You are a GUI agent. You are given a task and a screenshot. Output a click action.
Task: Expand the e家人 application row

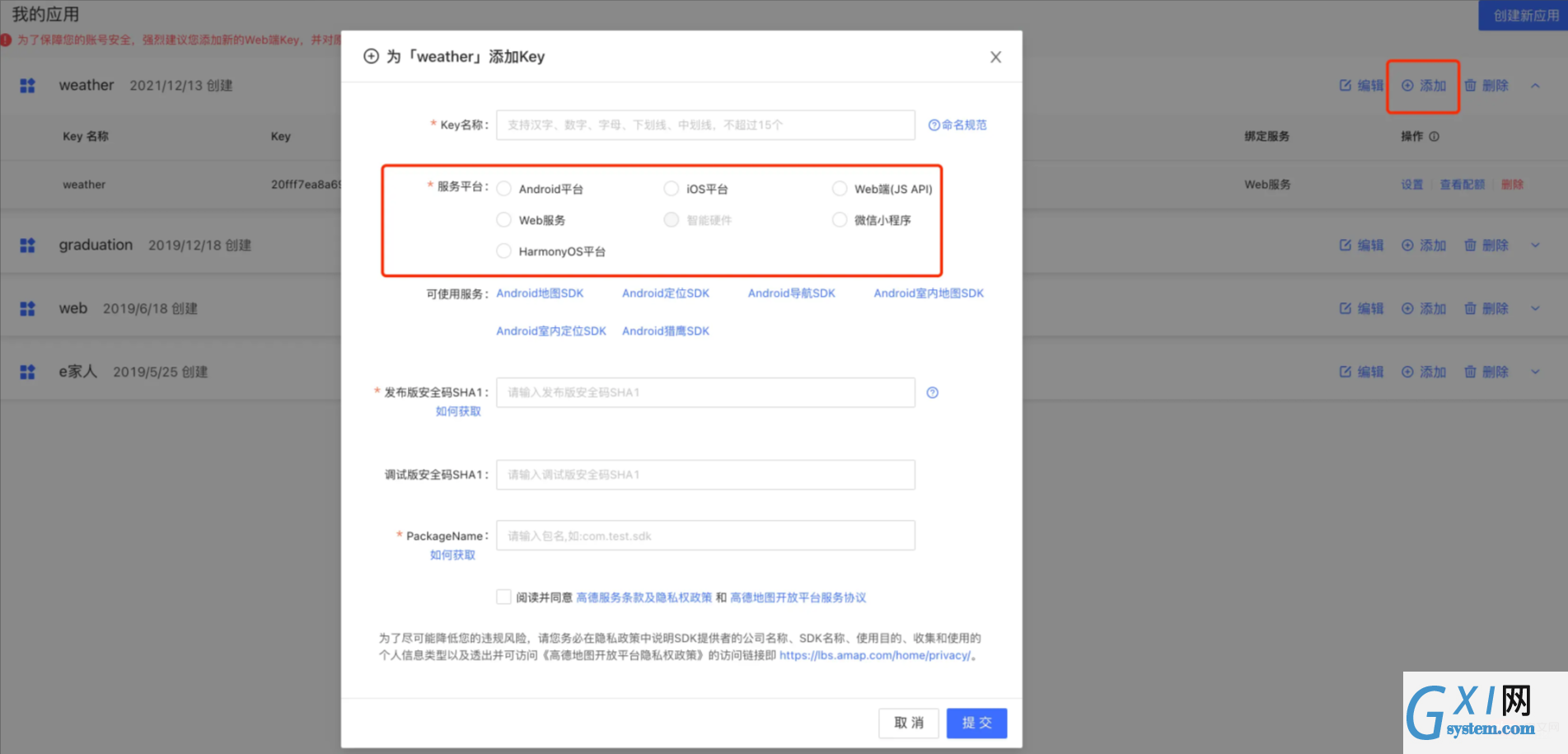[x=1535, y=372]
